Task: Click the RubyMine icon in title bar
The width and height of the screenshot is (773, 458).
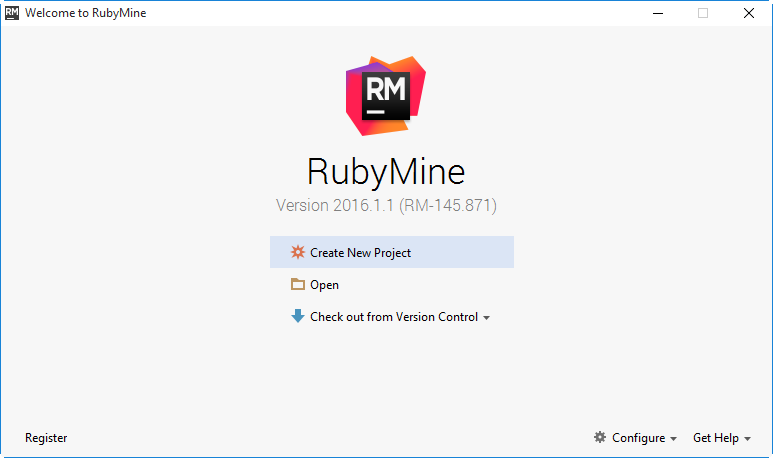Action: [12, 13]
